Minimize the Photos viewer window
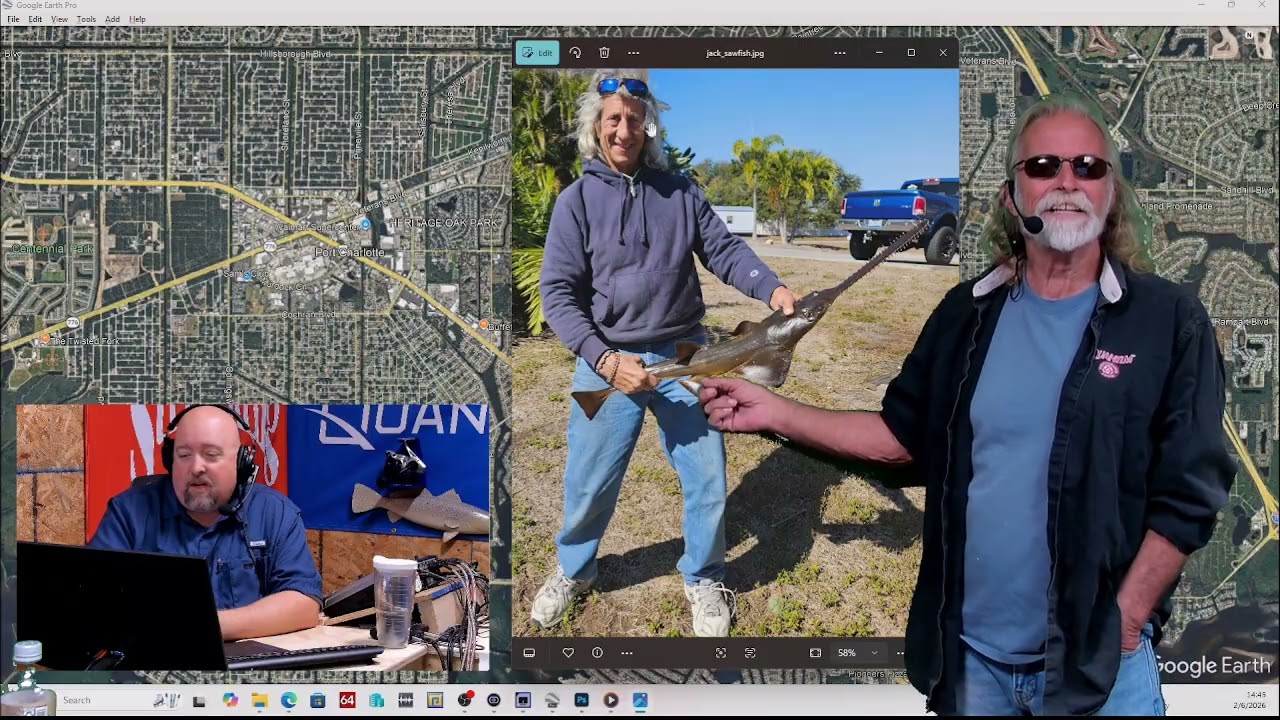The height and width of the screenshot is (720, 1280). [879, 53]
